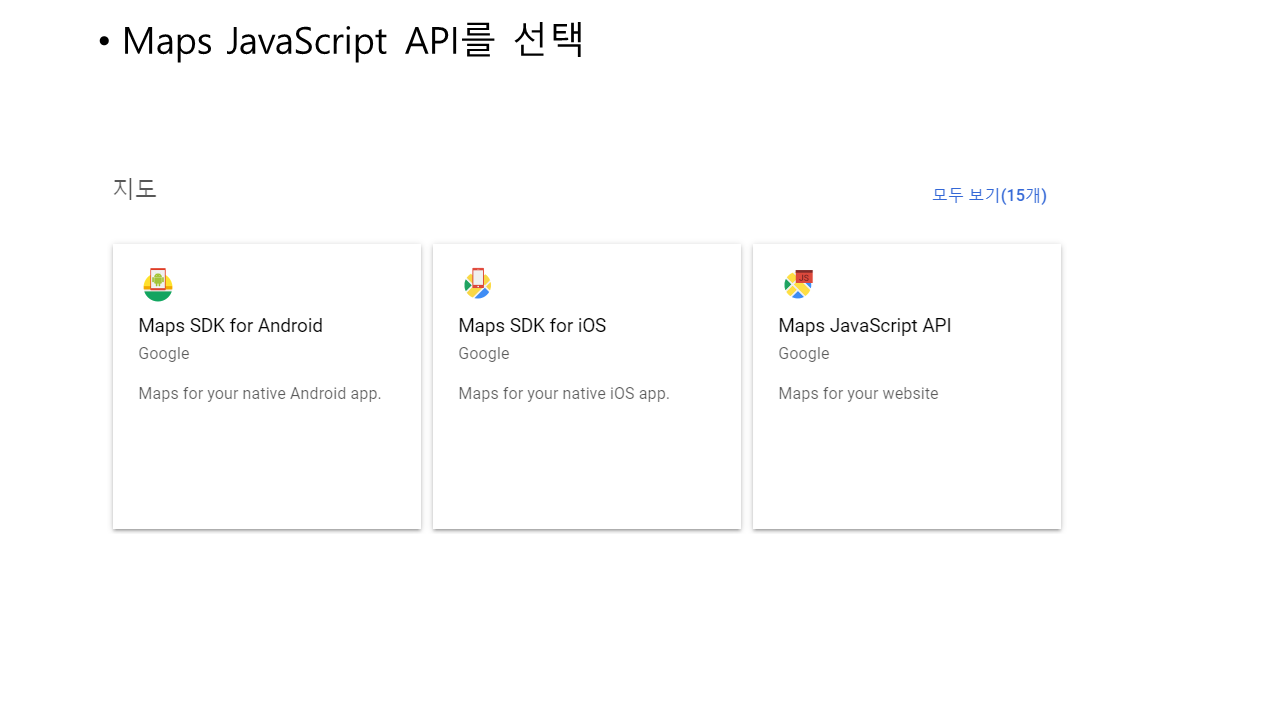Click Google vendor label under Android SDK
Image resolution: width=1280 pixels, height=720 pixels.
[x=163, y=354]
